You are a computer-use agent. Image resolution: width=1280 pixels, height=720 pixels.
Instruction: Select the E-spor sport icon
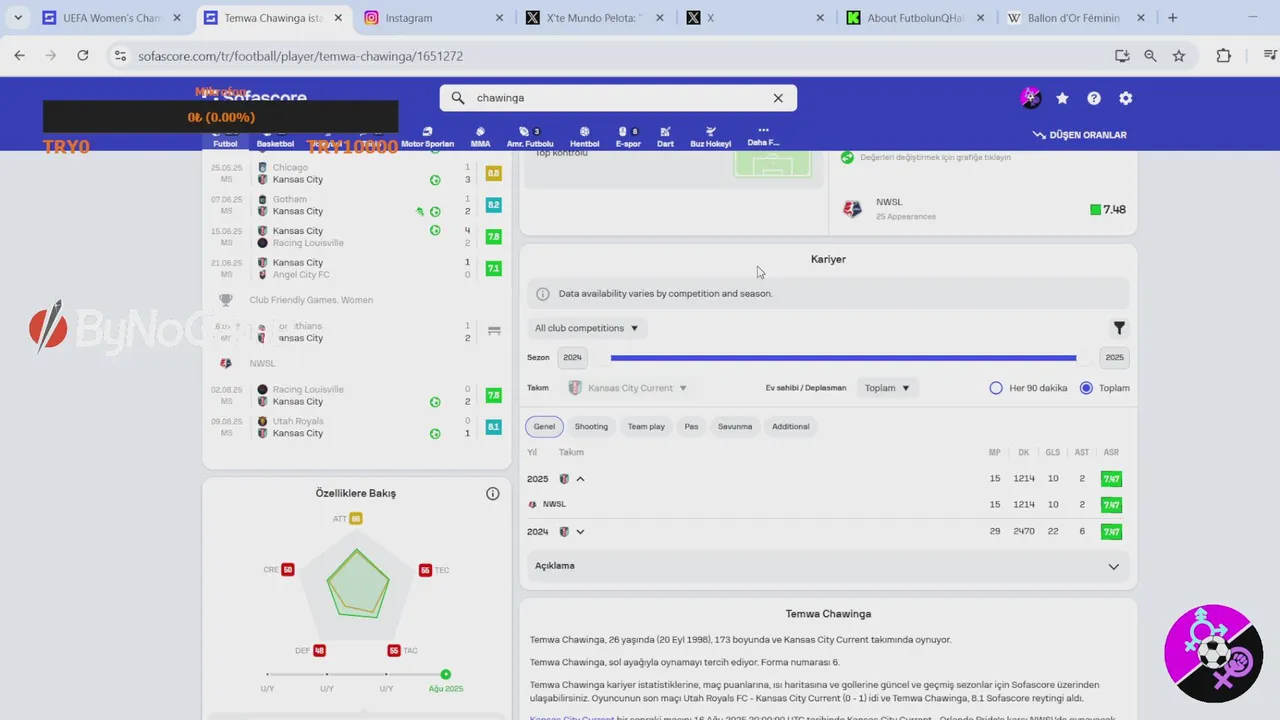click(x=628, y=137)
